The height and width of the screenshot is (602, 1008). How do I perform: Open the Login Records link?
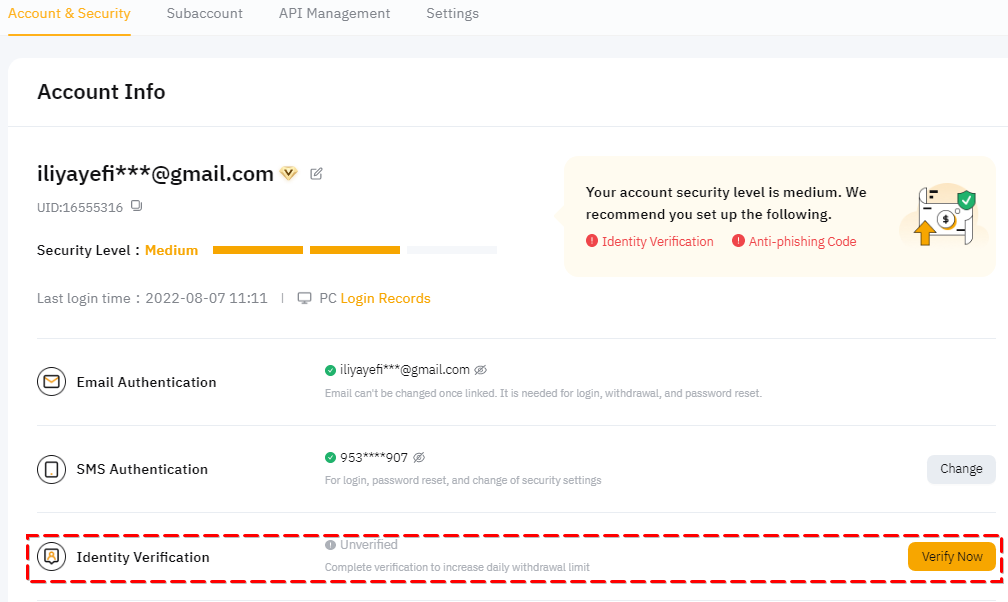(x=385, y=298)
